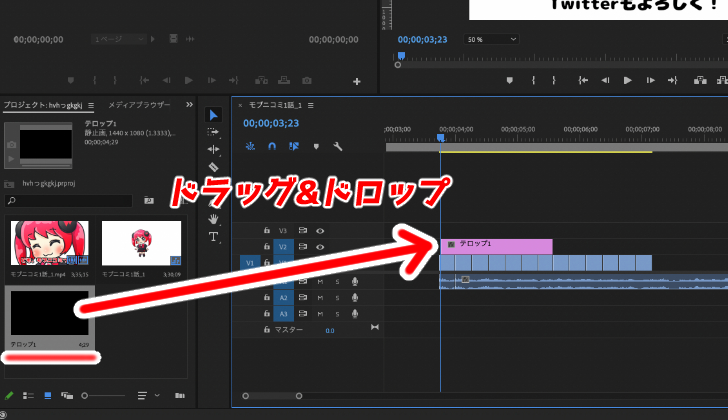The image size is (728, 420).
Task: Go to In point in Program monitor
Action: coord(583,80)
